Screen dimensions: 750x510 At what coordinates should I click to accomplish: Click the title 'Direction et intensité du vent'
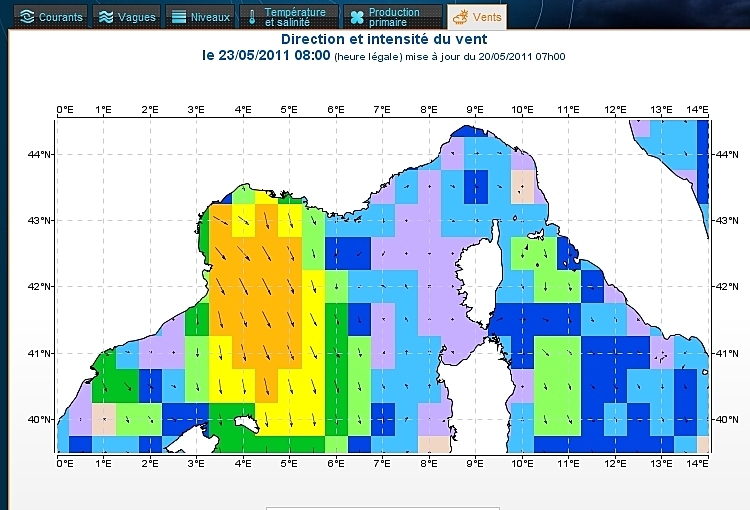pyautogui.click(x=384, y=39)
